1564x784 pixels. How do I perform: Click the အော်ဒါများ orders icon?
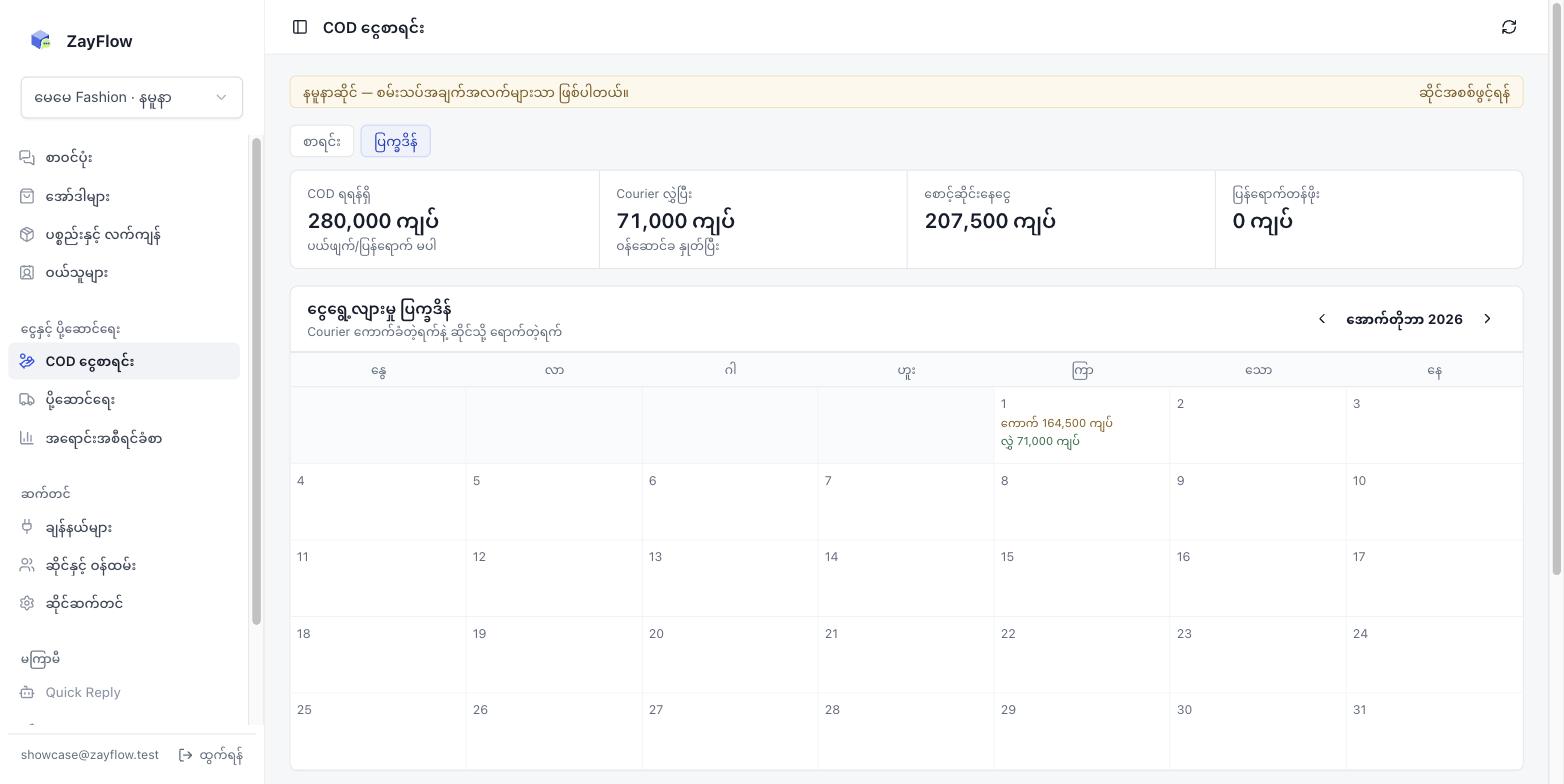27,196
